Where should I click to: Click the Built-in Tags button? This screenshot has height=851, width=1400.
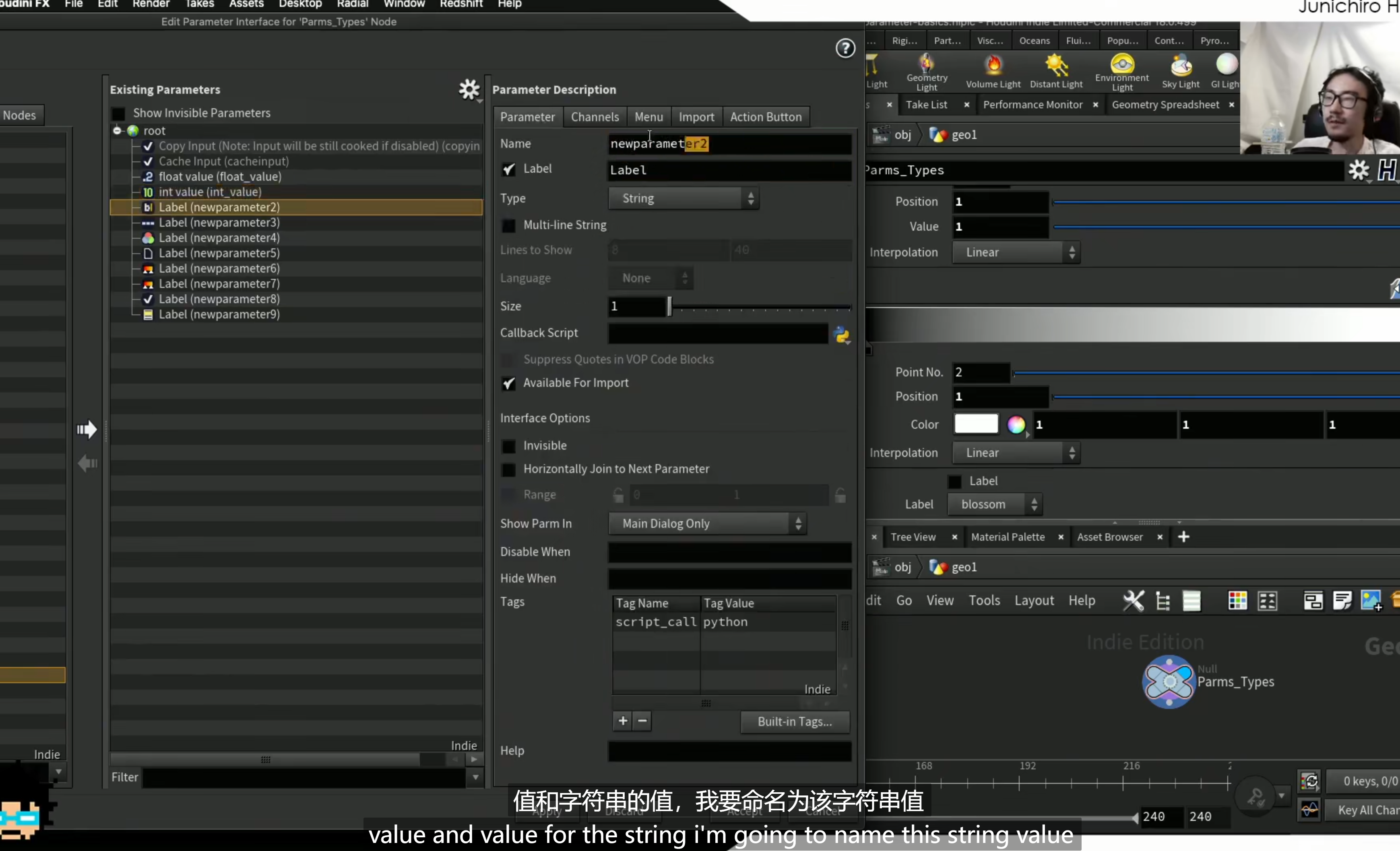tap(794, 721)
